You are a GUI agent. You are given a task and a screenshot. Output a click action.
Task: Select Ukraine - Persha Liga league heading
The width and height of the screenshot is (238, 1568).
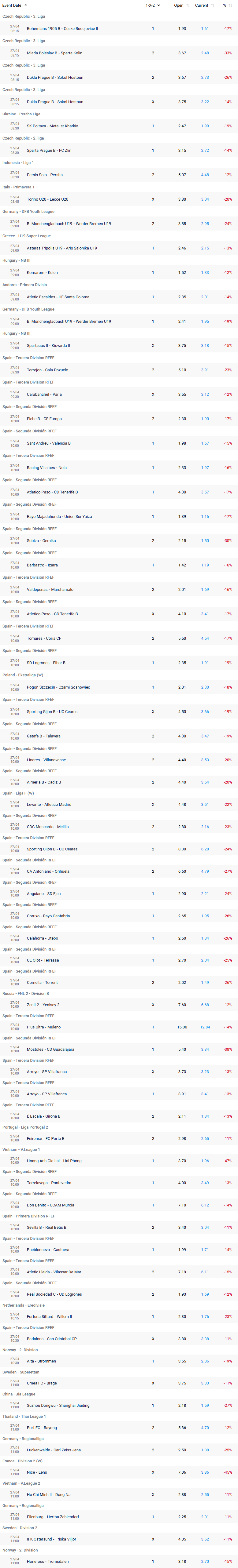(21, 114)
